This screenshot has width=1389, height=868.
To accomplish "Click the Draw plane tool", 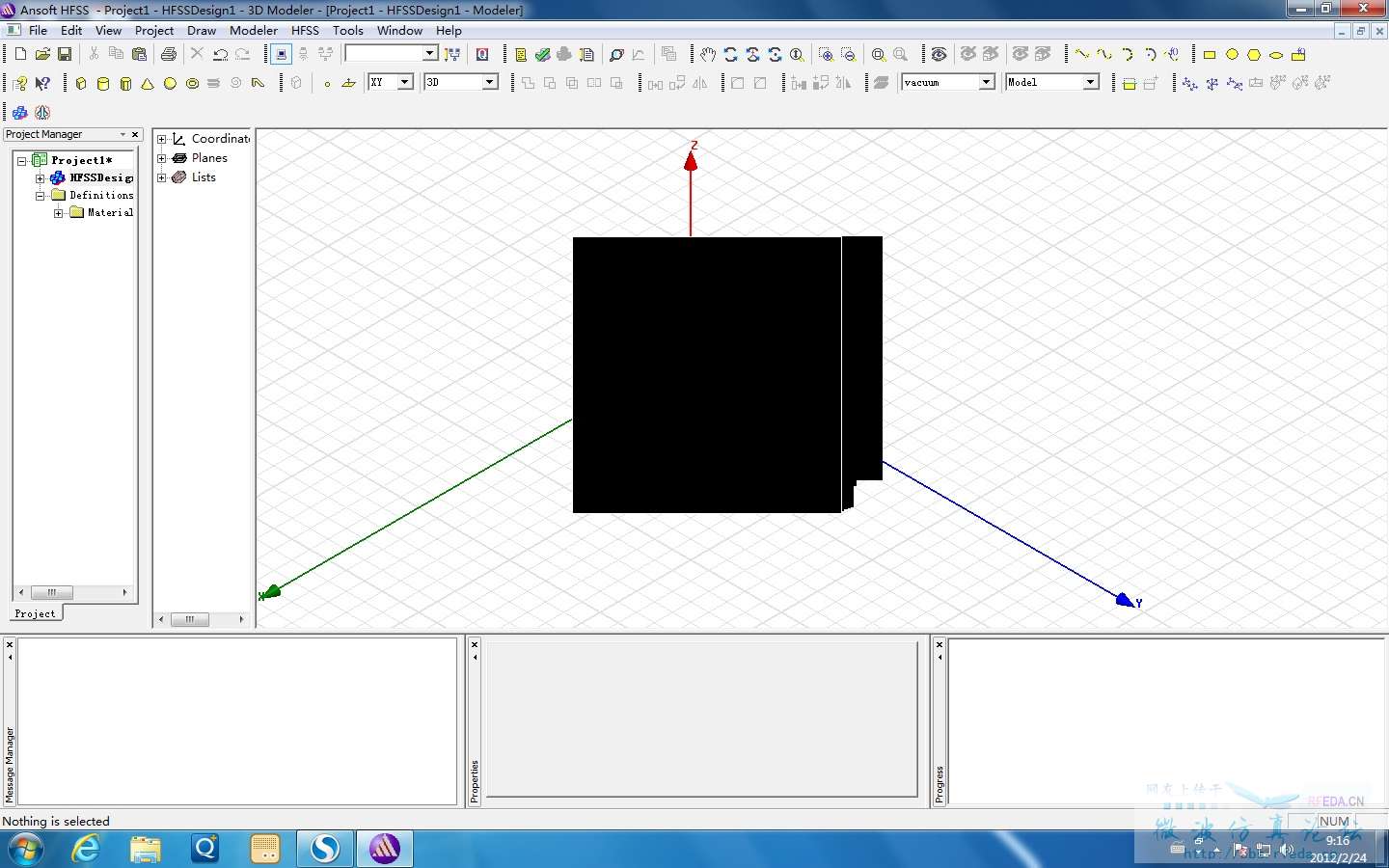I will tap(349, 84).
